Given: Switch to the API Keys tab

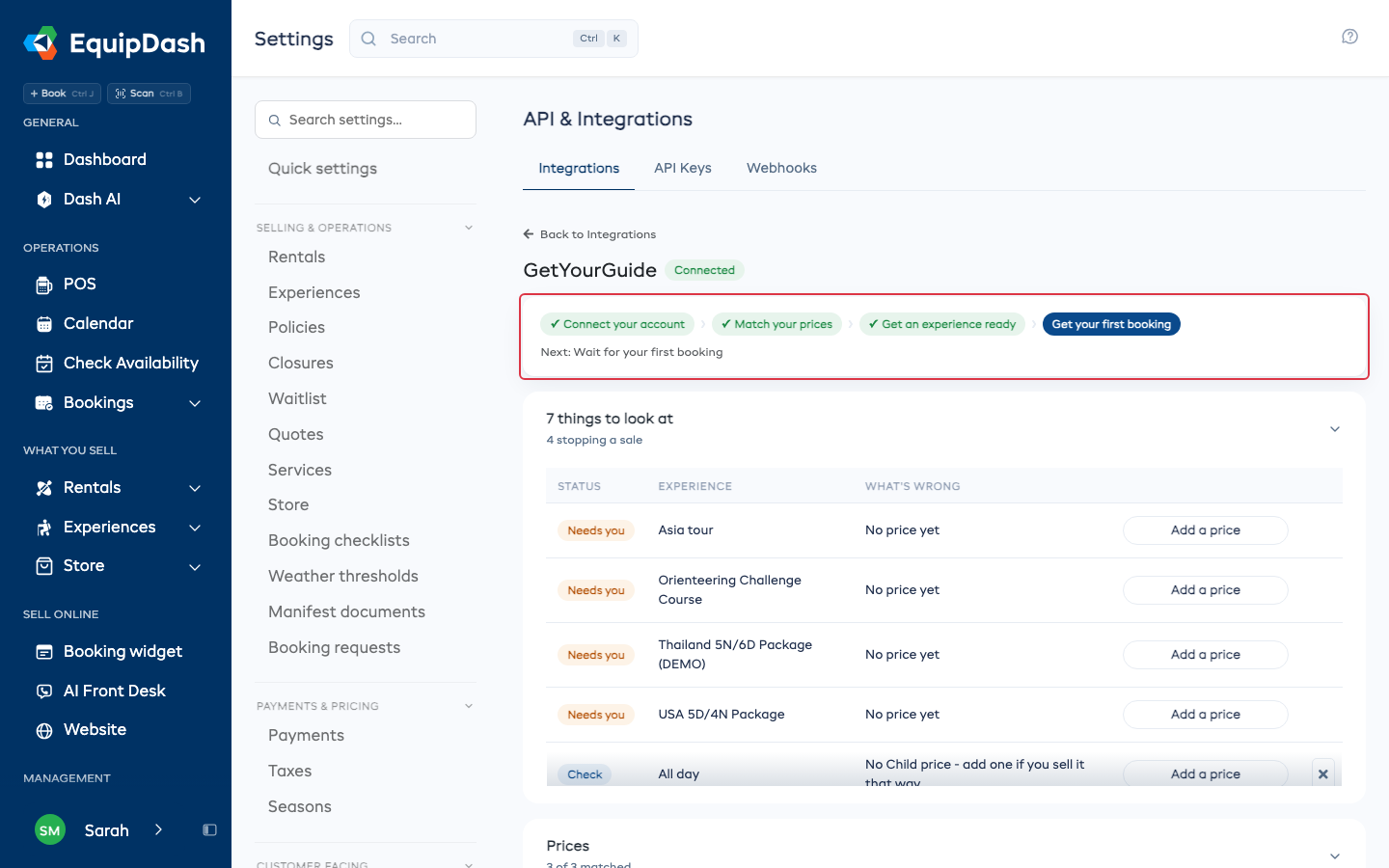Looking at the screenshot, I should (x=683, y=168).
